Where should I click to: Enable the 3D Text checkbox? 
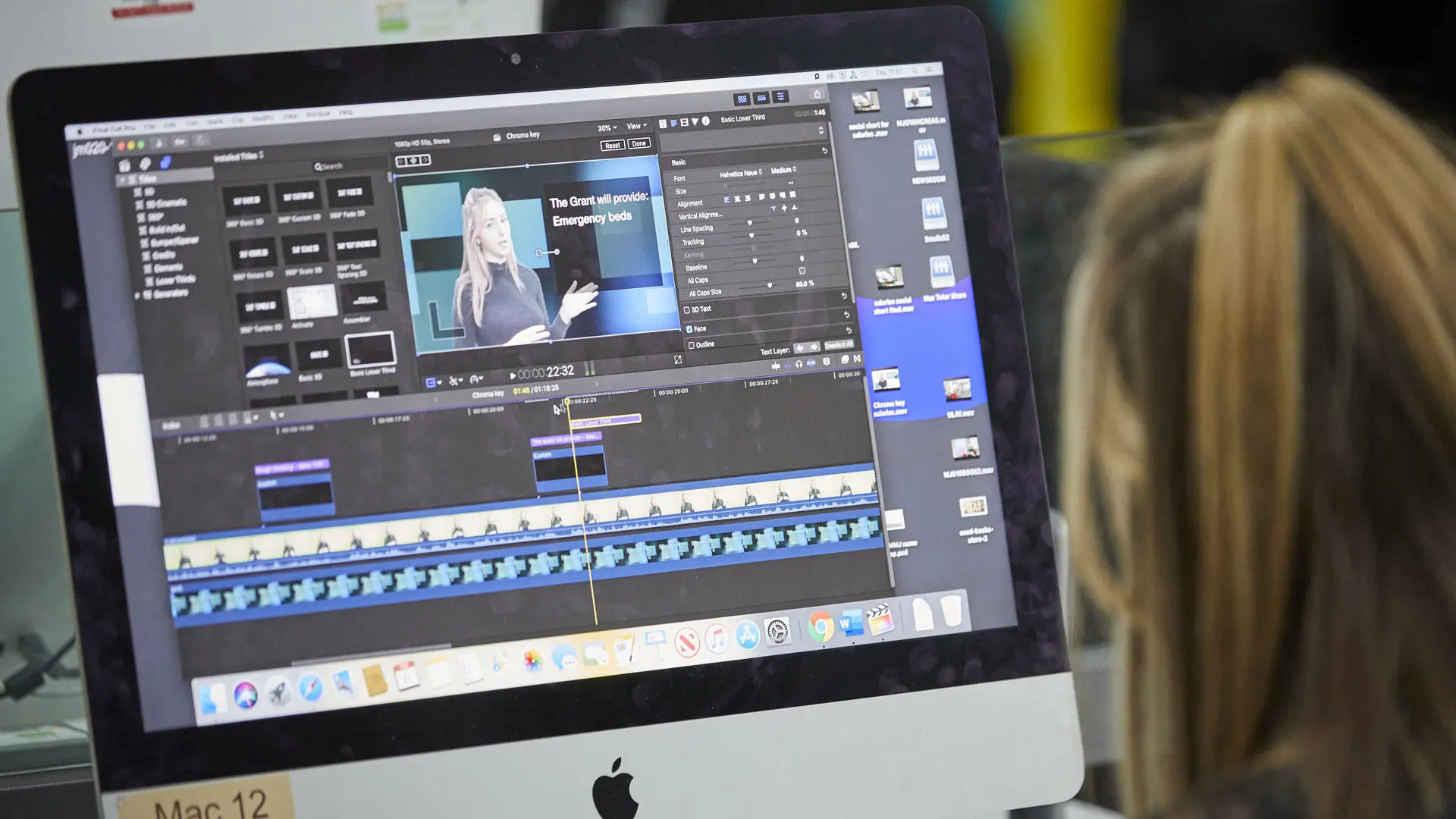686,310
